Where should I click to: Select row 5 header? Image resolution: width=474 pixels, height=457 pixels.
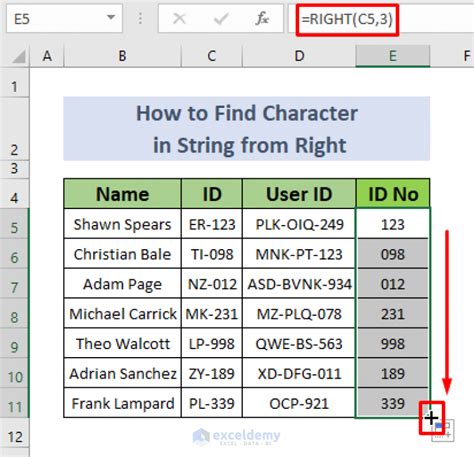pos(14,224)
